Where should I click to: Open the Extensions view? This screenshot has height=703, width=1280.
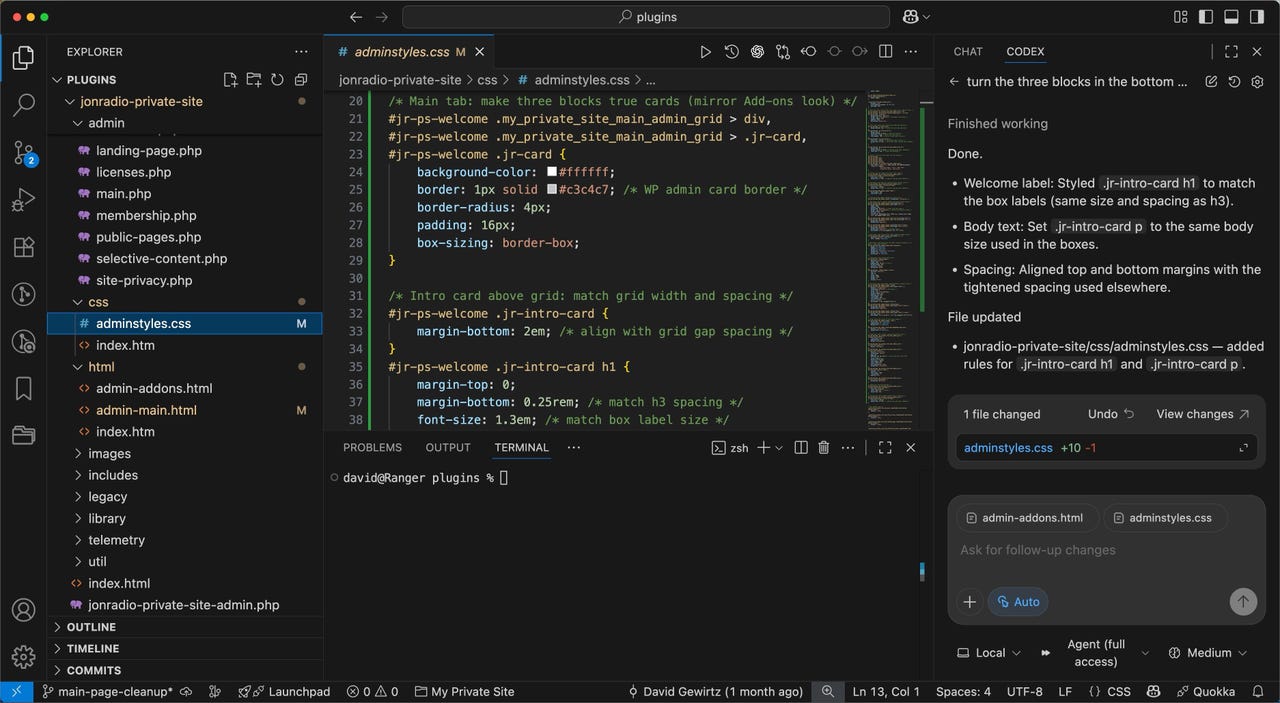coord(23,247)
